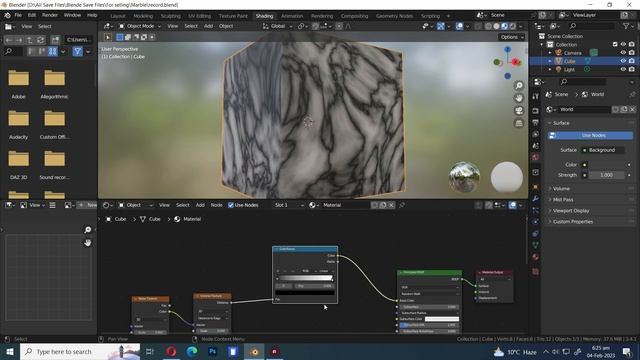This screenshot has width=640, height=360.
Task: Toggle the file browser filter button
Action: (x=78, y=52)
